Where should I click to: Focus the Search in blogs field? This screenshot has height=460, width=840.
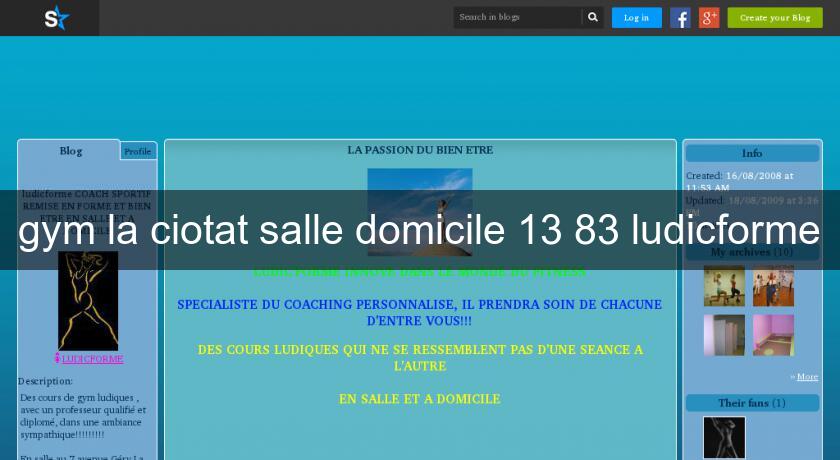click(518, 17)
